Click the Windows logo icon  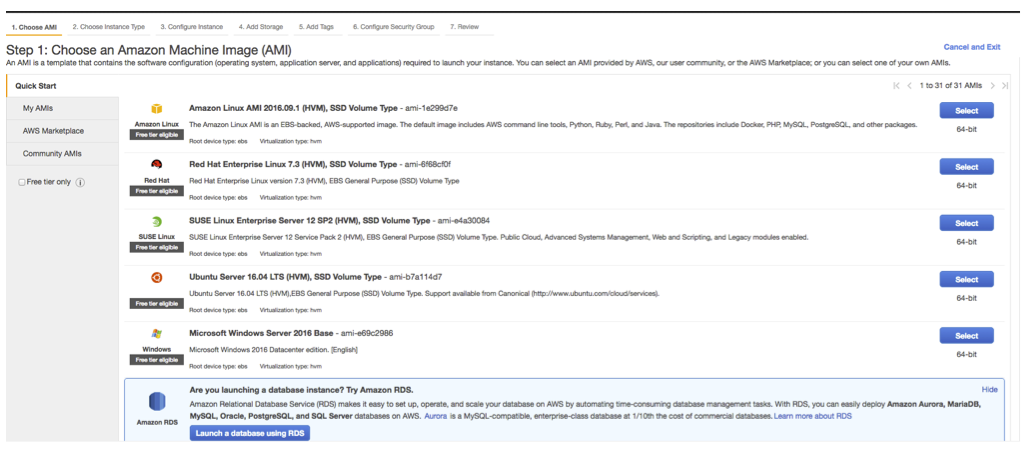pos(157,334)
